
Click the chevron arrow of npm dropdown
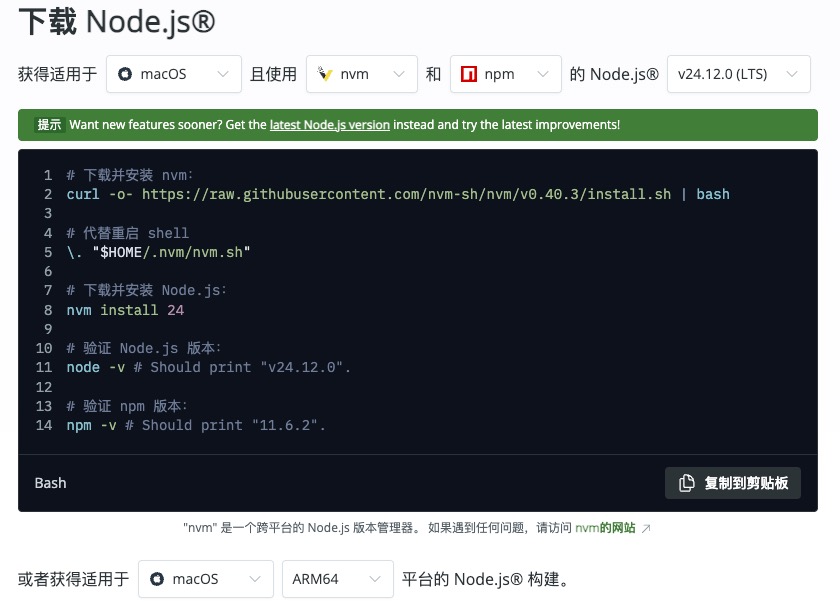pos(543,74)
